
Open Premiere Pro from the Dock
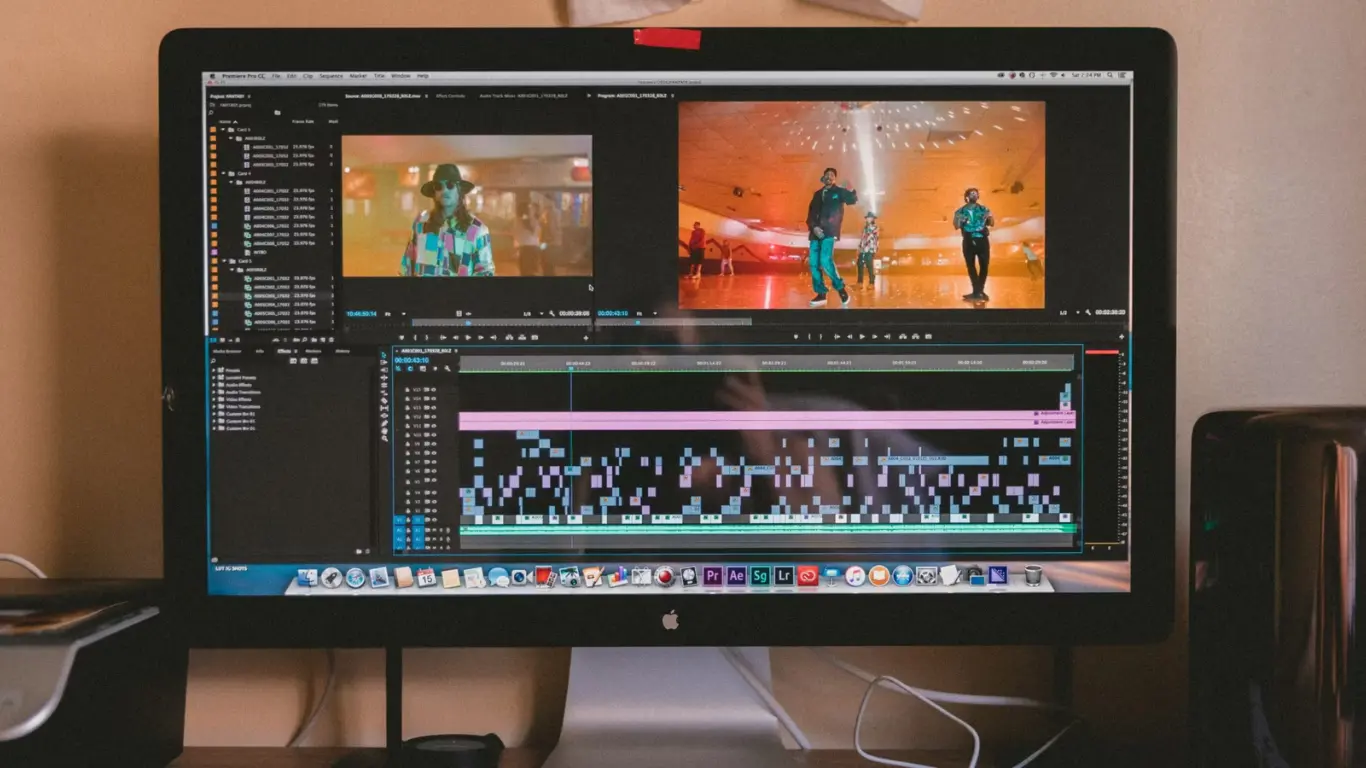point(712,576)
